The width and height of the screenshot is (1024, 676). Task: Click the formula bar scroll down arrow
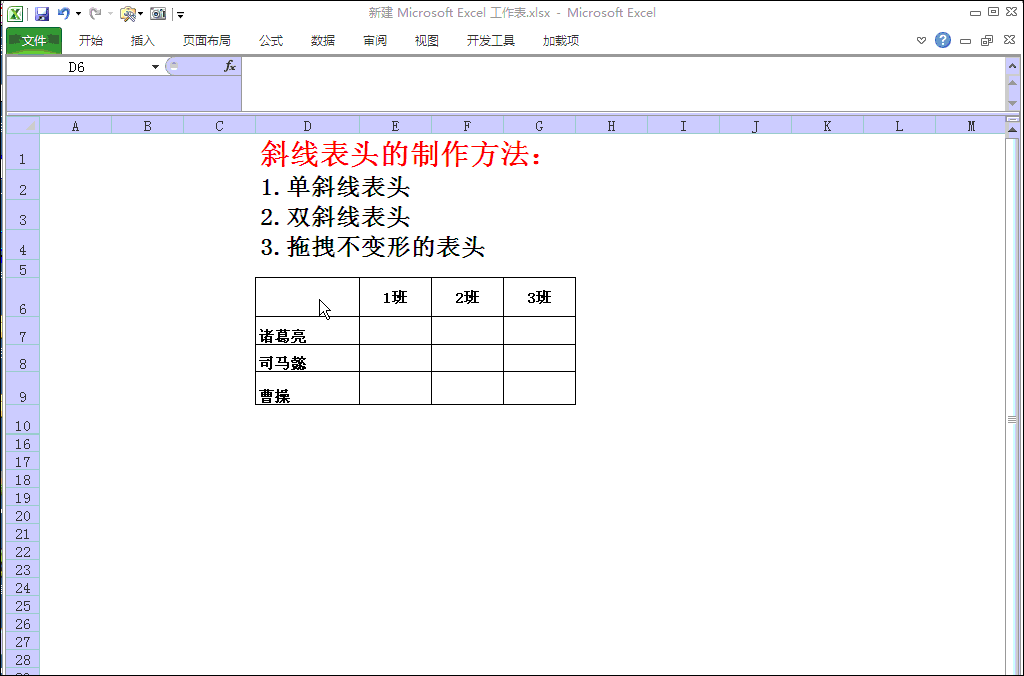click(x=1012, y=103)
